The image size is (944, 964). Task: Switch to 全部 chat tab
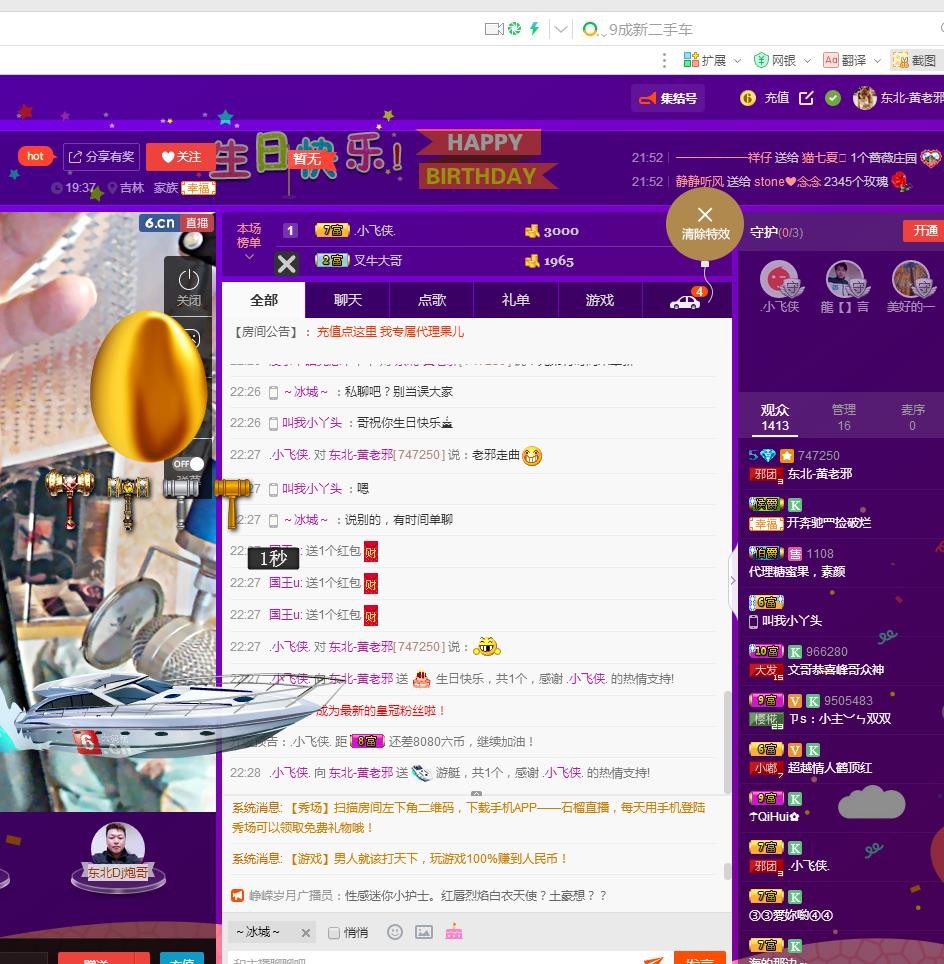coord(264,300)
